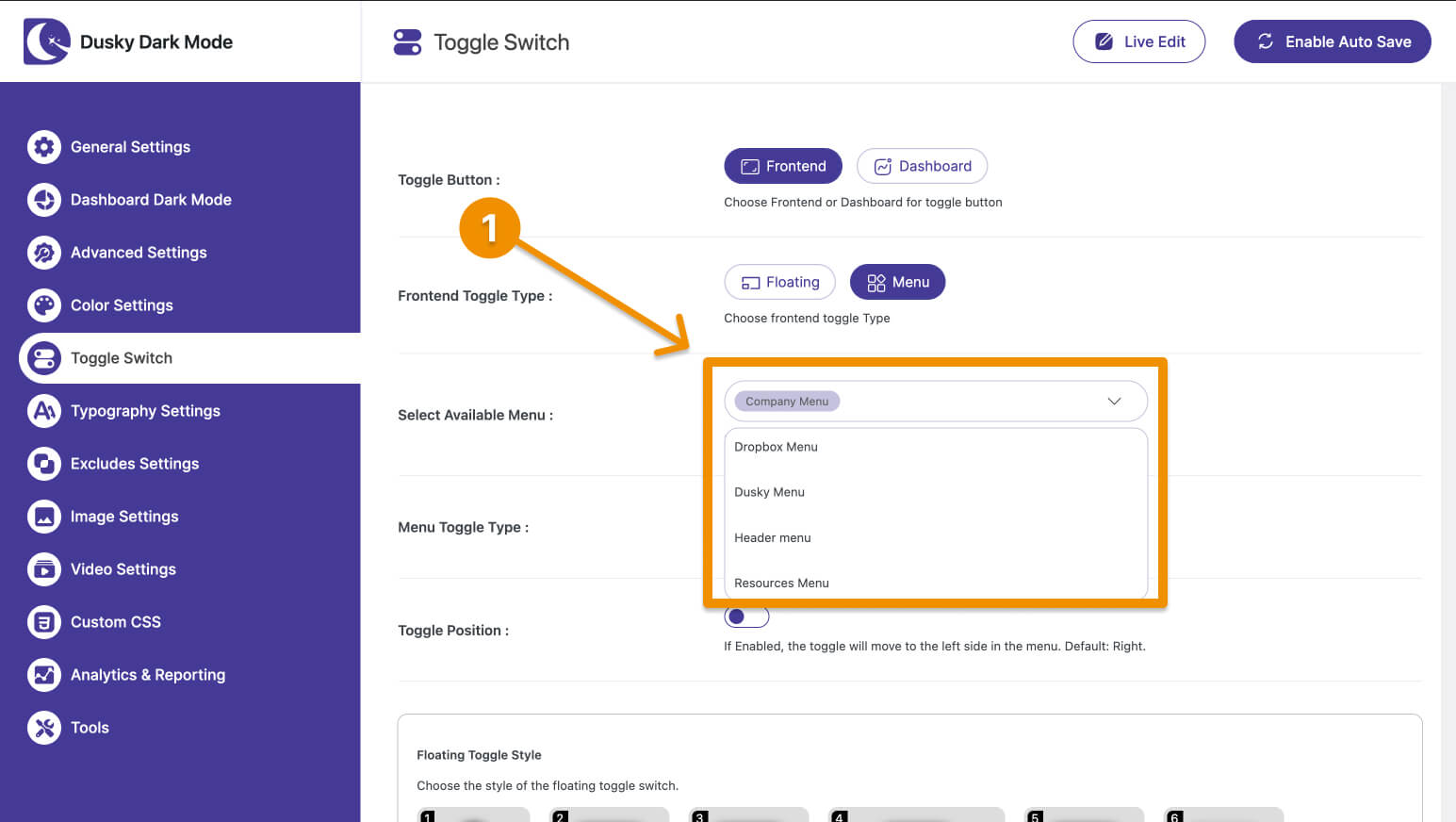Screen dimensions: 1456x822
Task: Click the Custom CSS icon
Action: point(44,622)
